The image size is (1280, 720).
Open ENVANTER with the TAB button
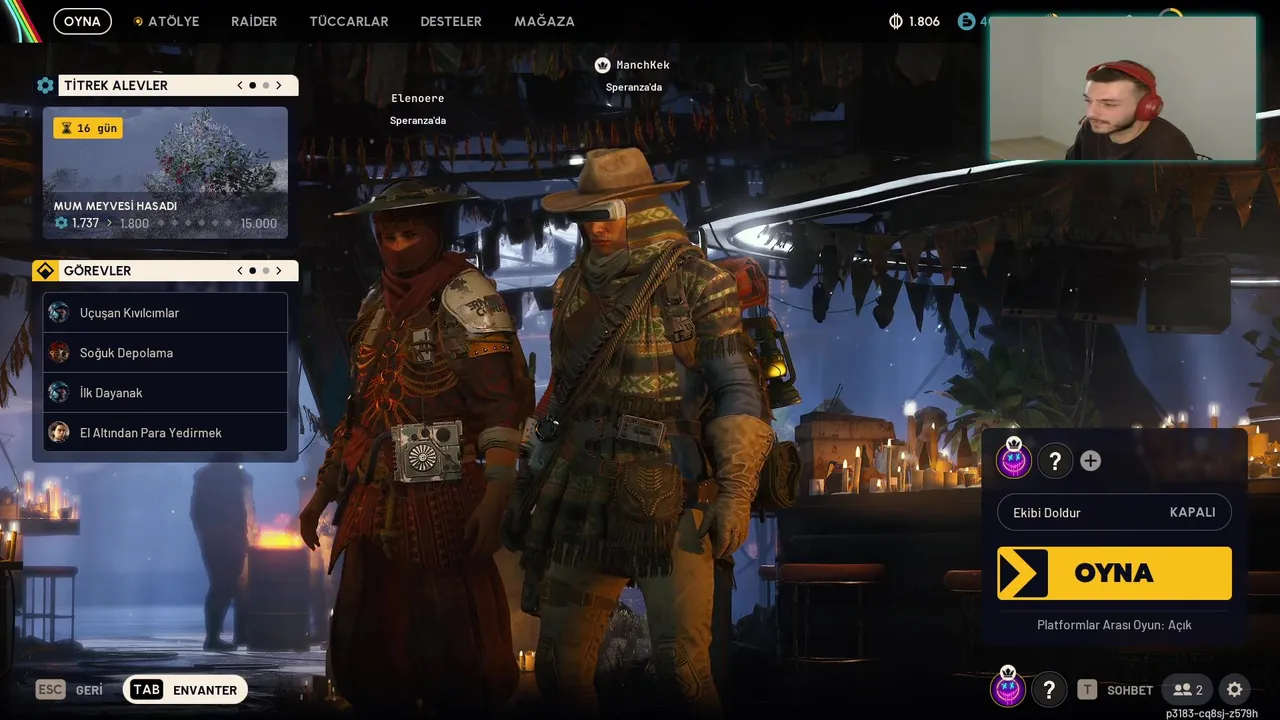tap(185, 690)
